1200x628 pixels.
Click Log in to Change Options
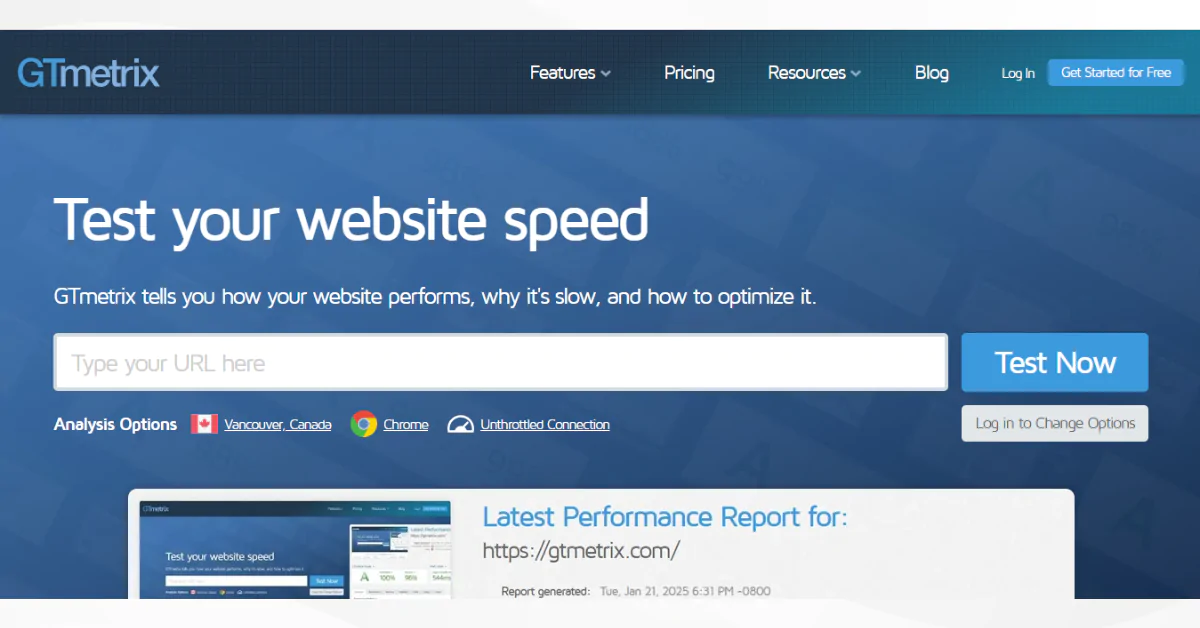click(1055, 423)
